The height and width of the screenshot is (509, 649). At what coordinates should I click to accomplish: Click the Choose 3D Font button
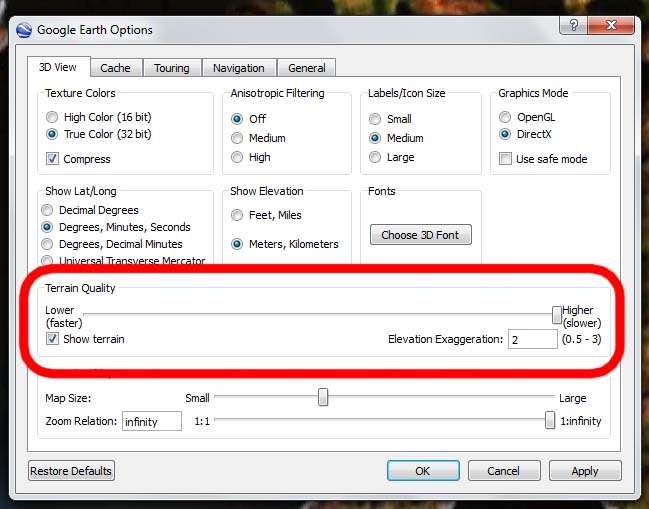tap(421, 235)
